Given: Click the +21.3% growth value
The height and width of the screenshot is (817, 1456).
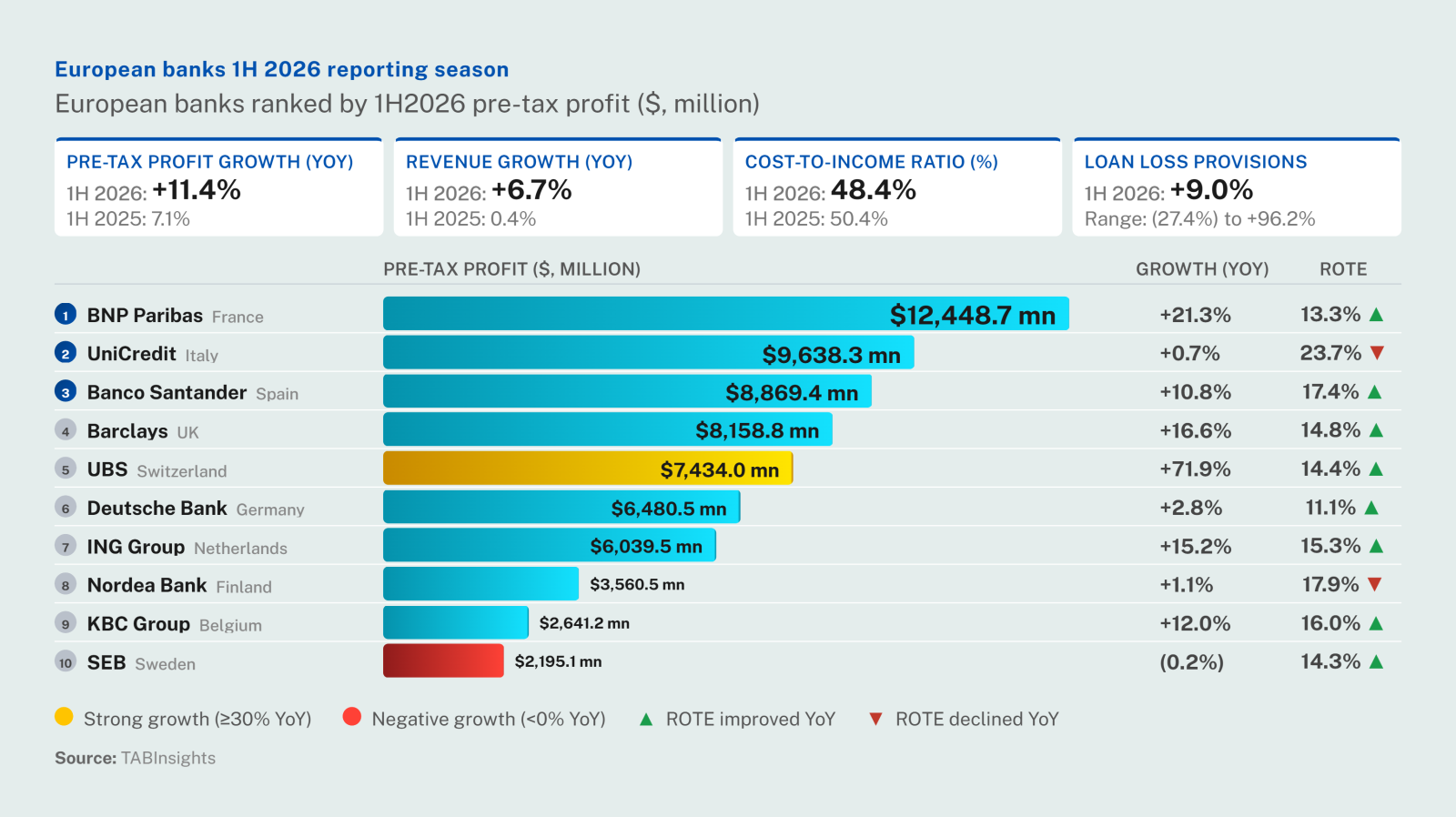Looking at the screenshot, I should (1195, 315).
